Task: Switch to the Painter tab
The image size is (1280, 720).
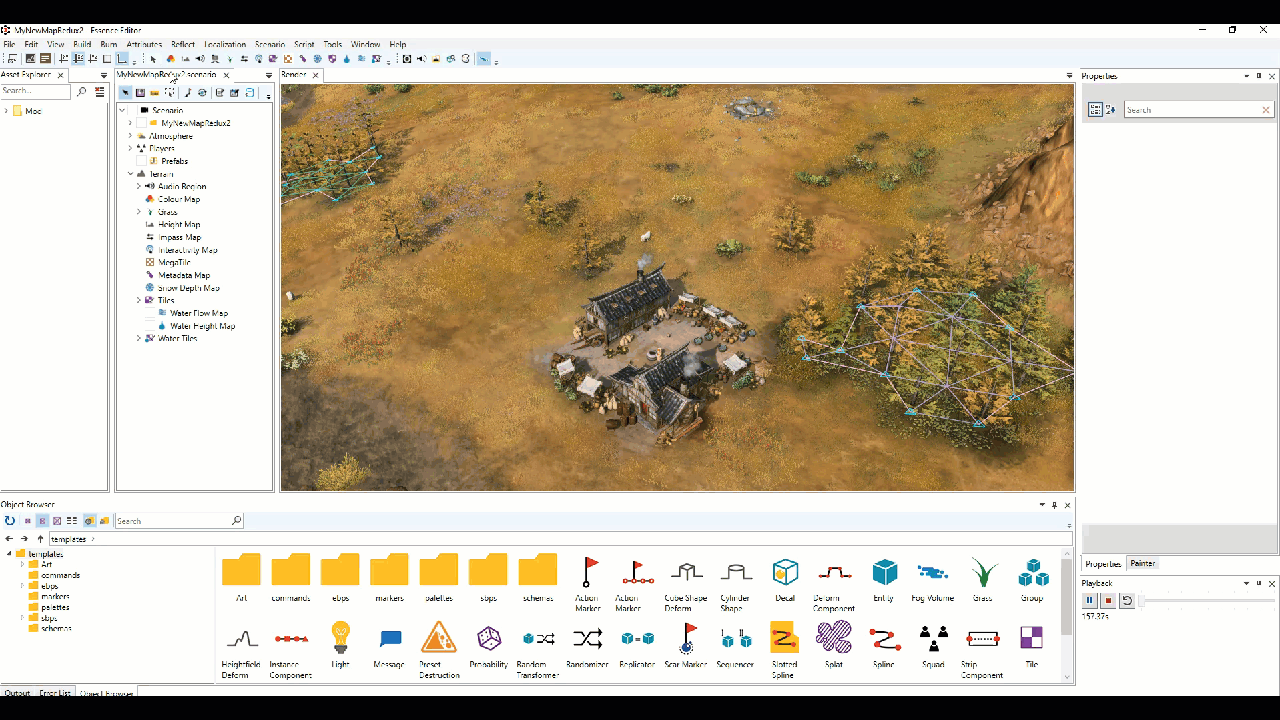Action: (1142, 564)
